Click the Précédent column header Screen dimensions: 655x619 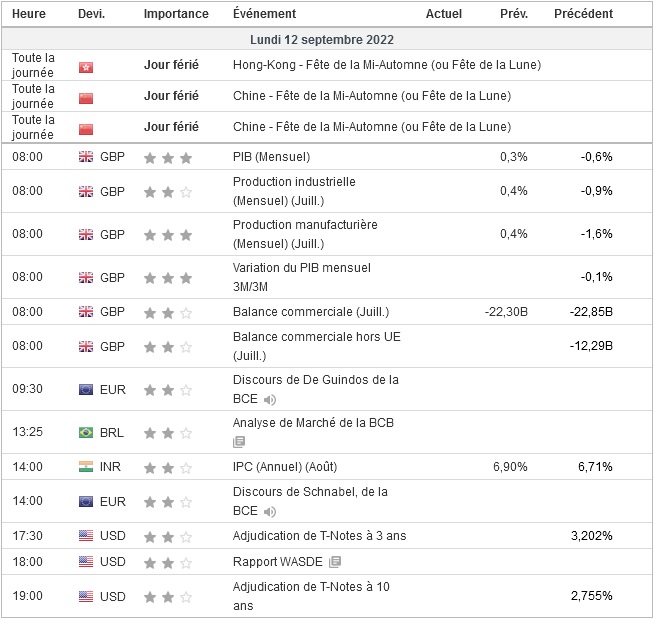583,14
